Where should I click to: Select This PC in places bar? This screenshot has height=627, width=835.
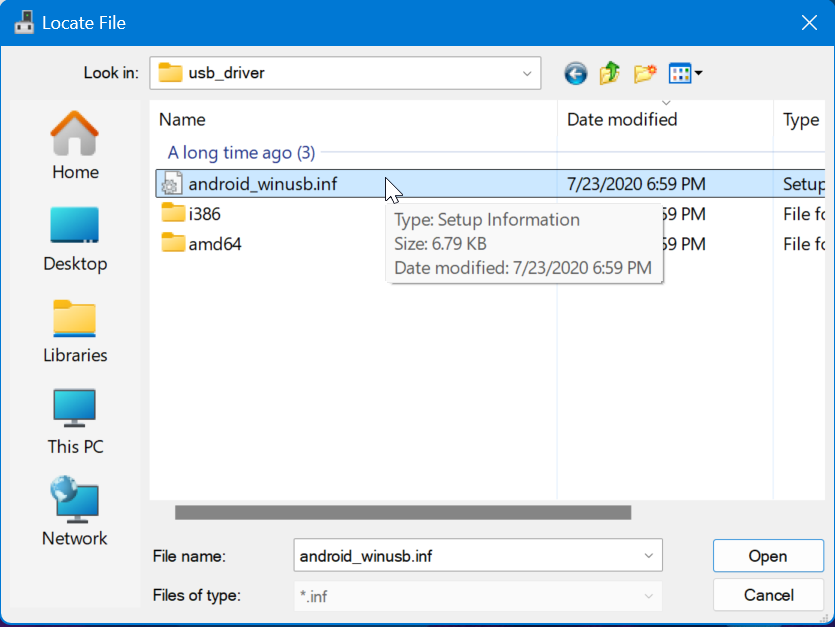coord(75,422)
